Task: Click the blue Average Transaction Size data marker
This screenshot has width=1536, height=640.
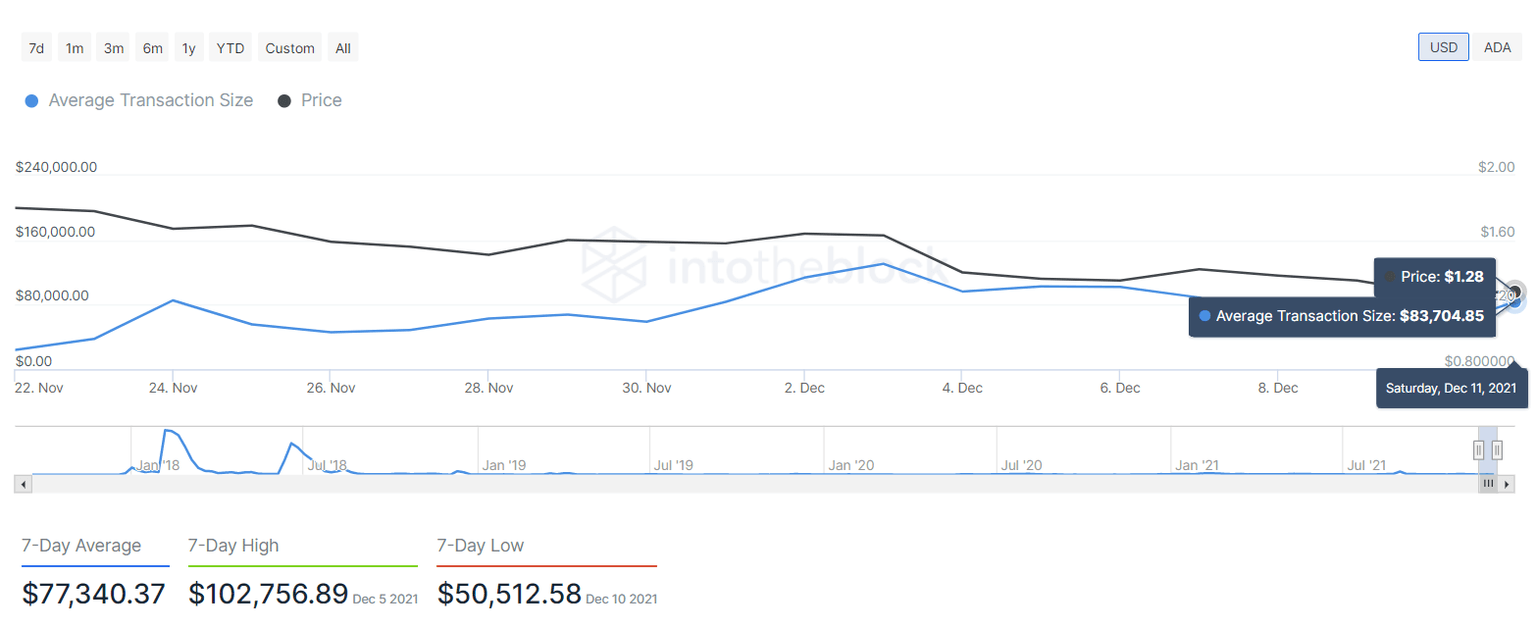Action: click(x=1514, y=301)
